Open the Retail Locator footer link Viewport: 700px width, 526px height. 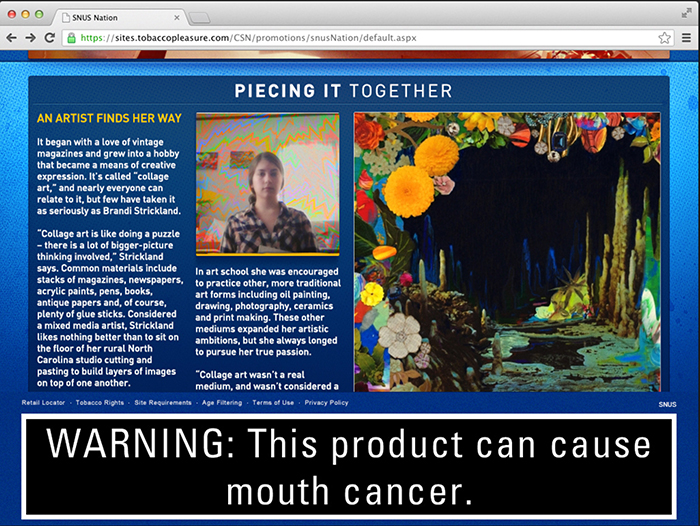(43, 403)
